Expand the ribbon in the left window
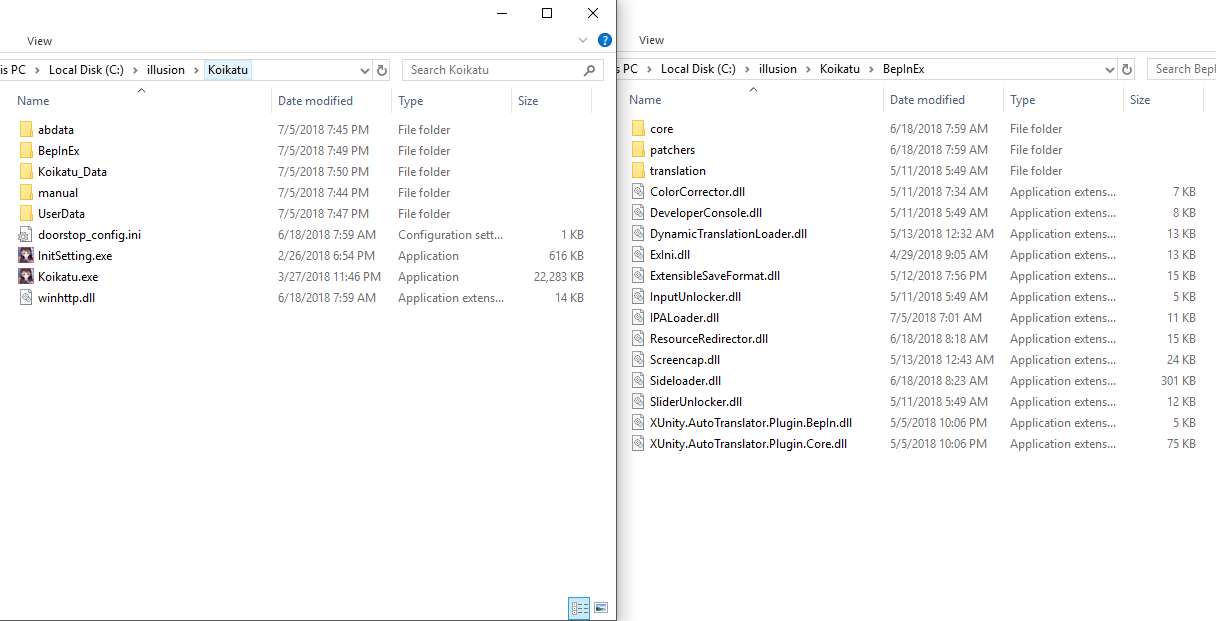 click(x=584, y=41)
